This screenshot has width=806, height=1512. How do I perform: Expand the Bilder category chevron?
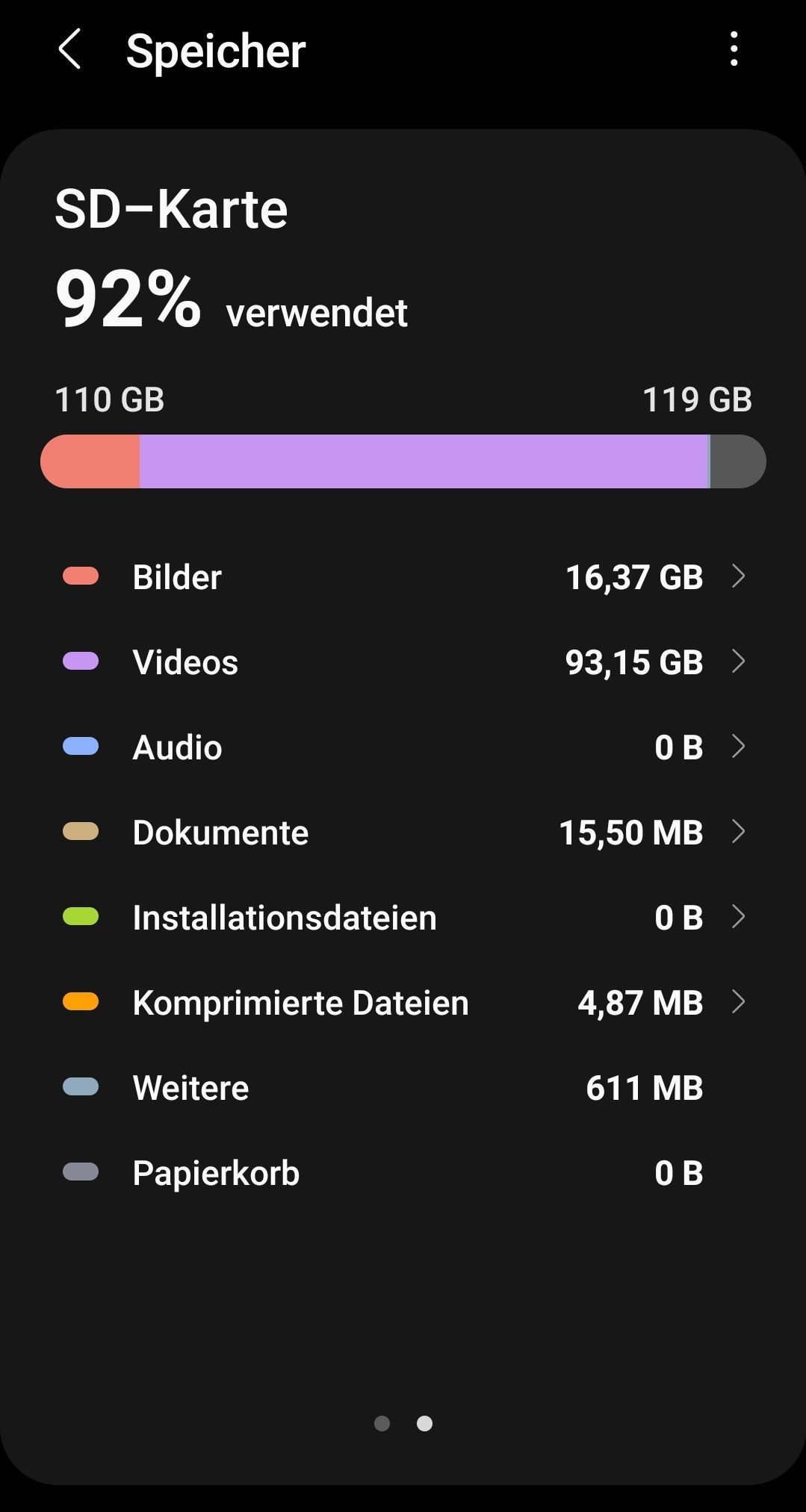tap(738, 576)
